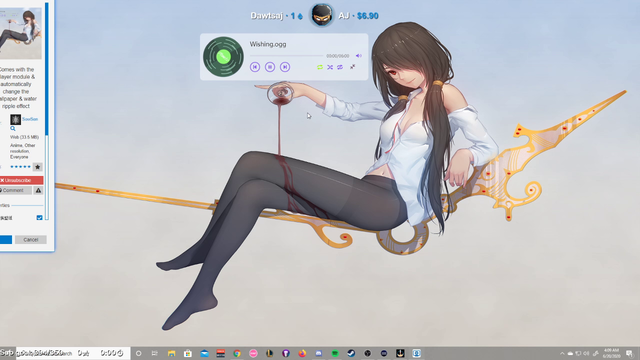Open the notification center icon
Screen dimensions: 640x360
click(x=630, y=353)
